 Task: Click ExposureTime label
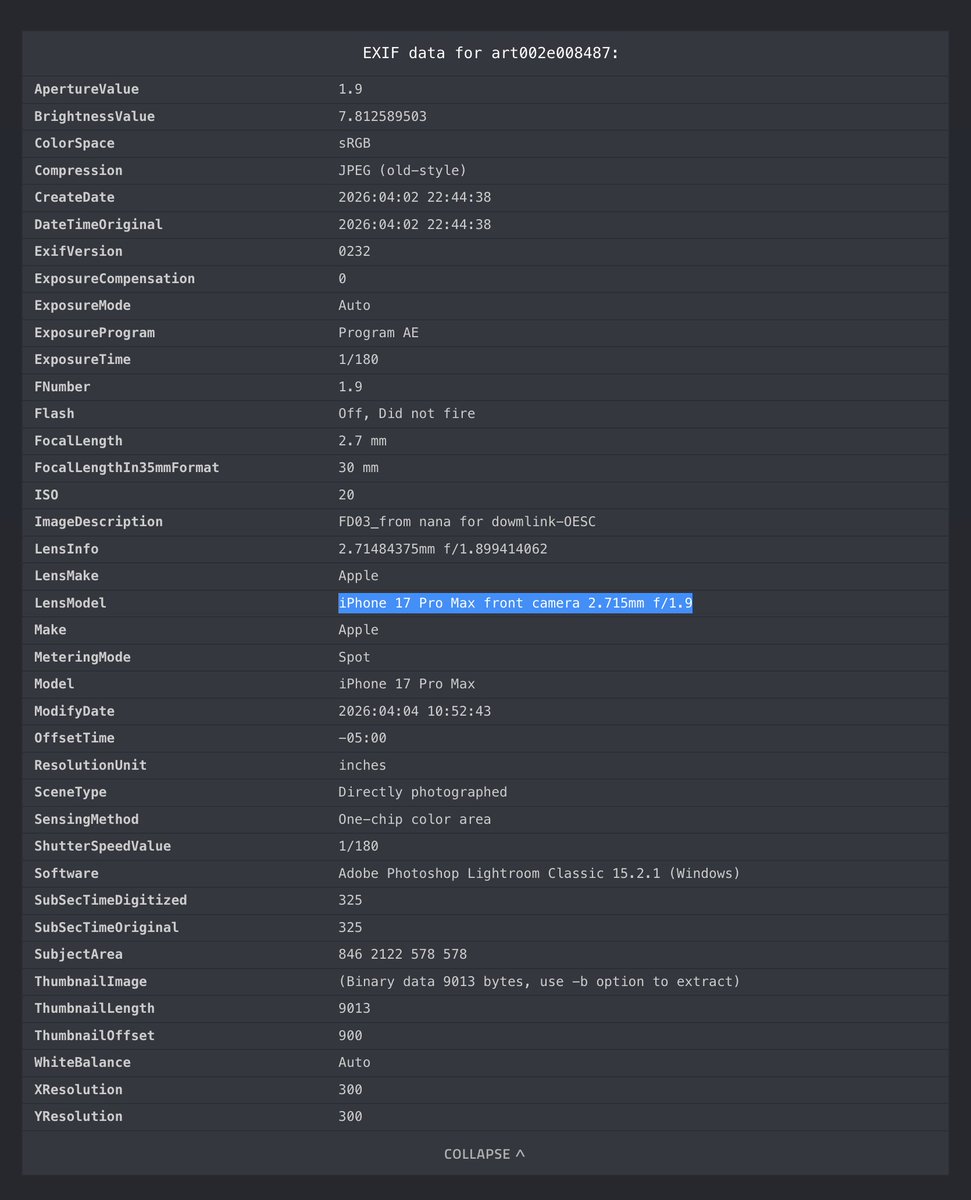click(83, 359)
